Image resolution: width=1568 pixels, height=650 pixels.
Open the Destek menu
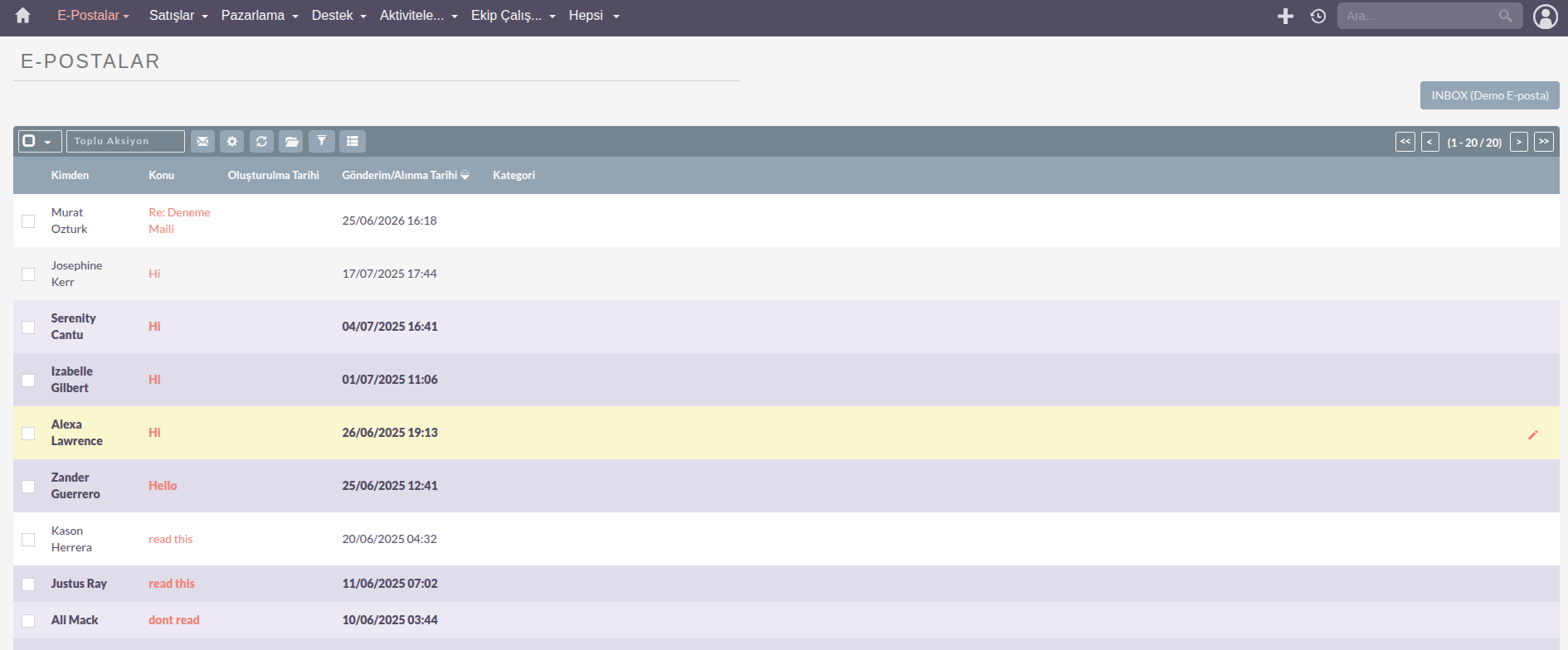(338, 16)
